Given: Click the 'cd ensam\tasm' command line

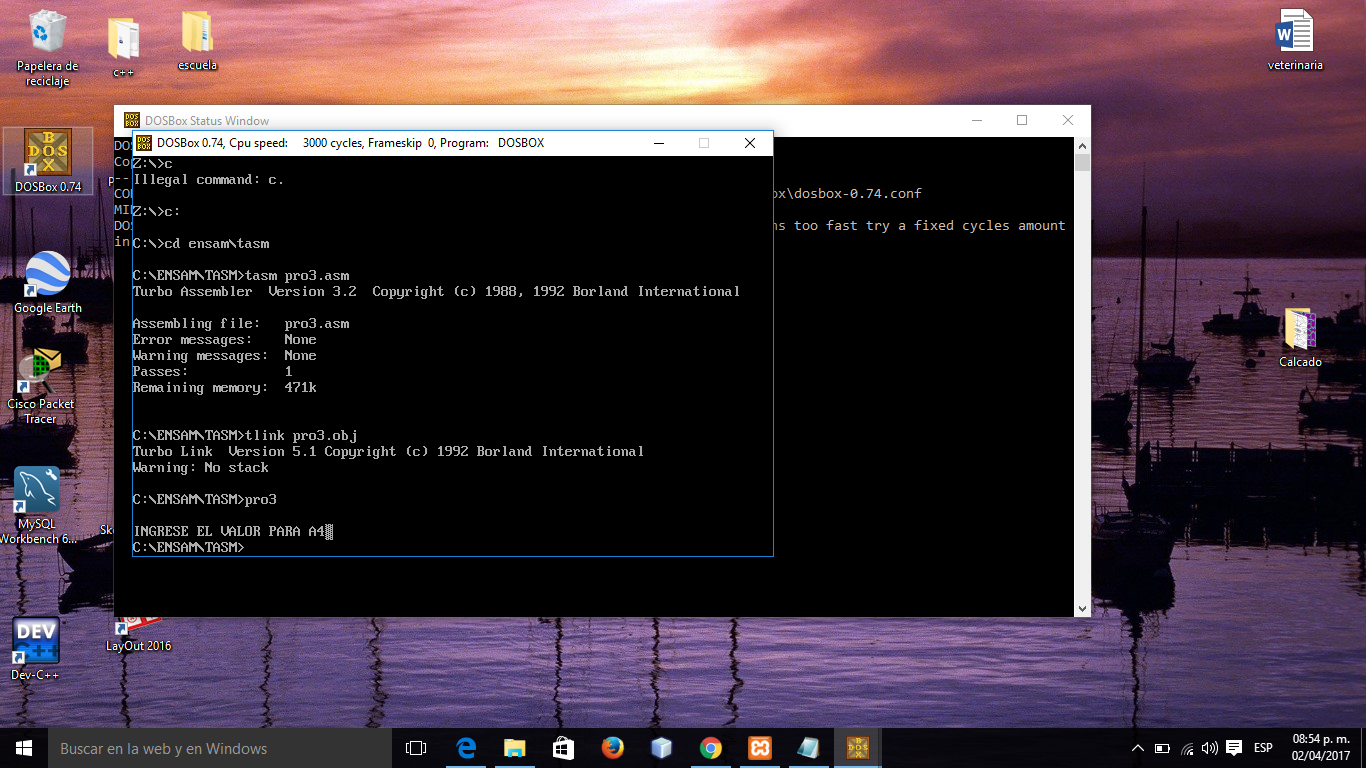Looking at the screenshot, I should pos(201,244).
